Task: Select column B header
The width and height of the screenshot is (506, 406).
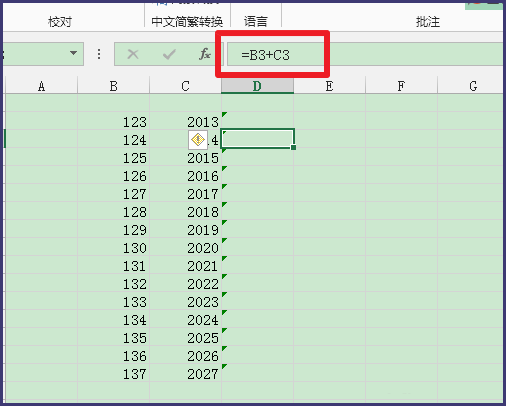Action: (x=113, y=86)
